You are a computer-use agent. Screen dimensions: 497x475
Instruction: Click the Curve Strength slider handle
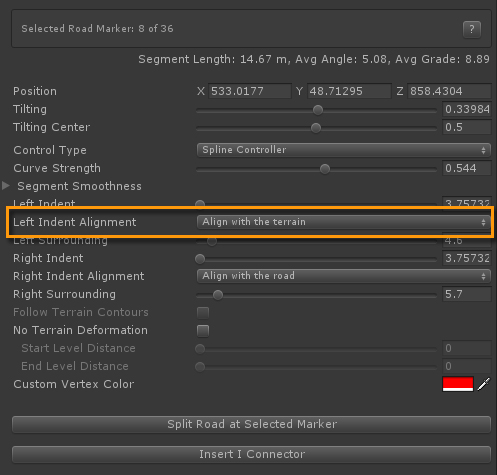(325, 169)
